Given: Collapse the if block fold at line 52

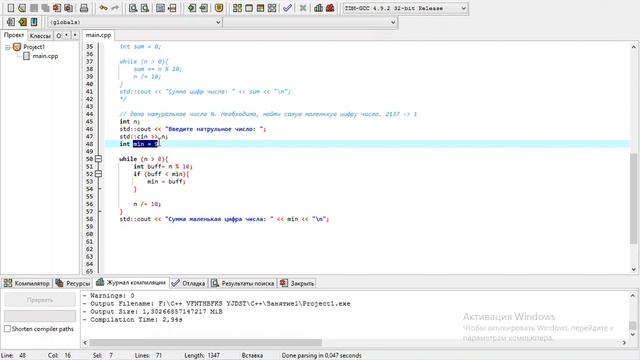Looking at the screenshot, I should (x=98, y=174).
